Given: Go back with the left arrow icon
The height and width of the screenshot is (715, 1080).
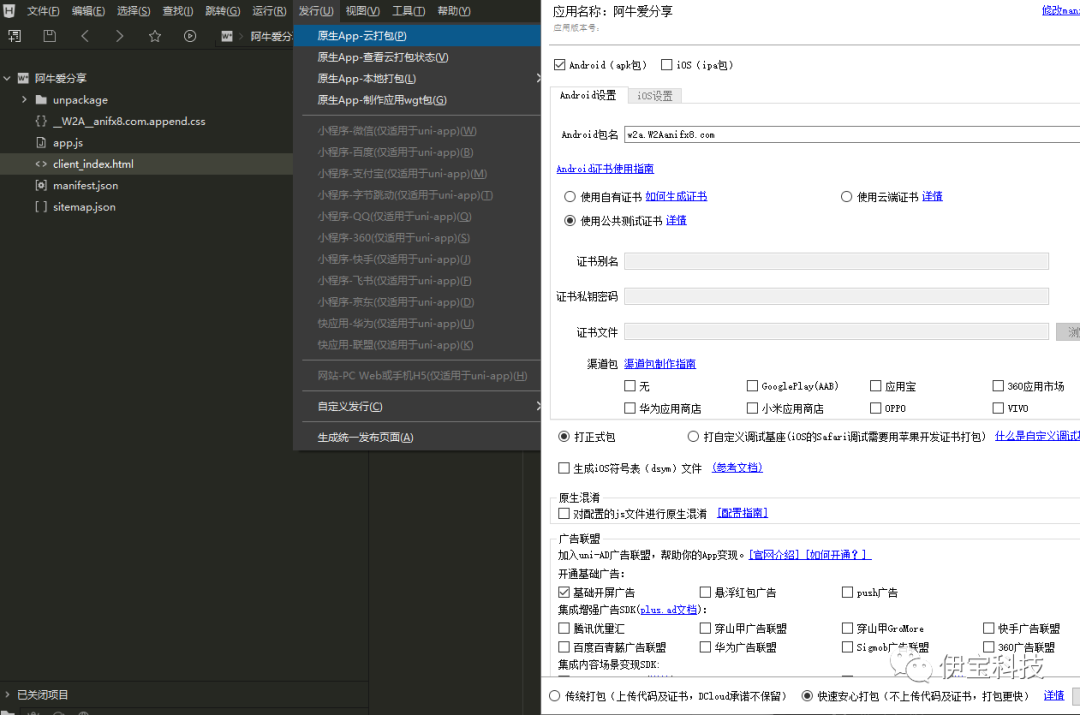Looking at the screenshot, I should click(85, 36).
